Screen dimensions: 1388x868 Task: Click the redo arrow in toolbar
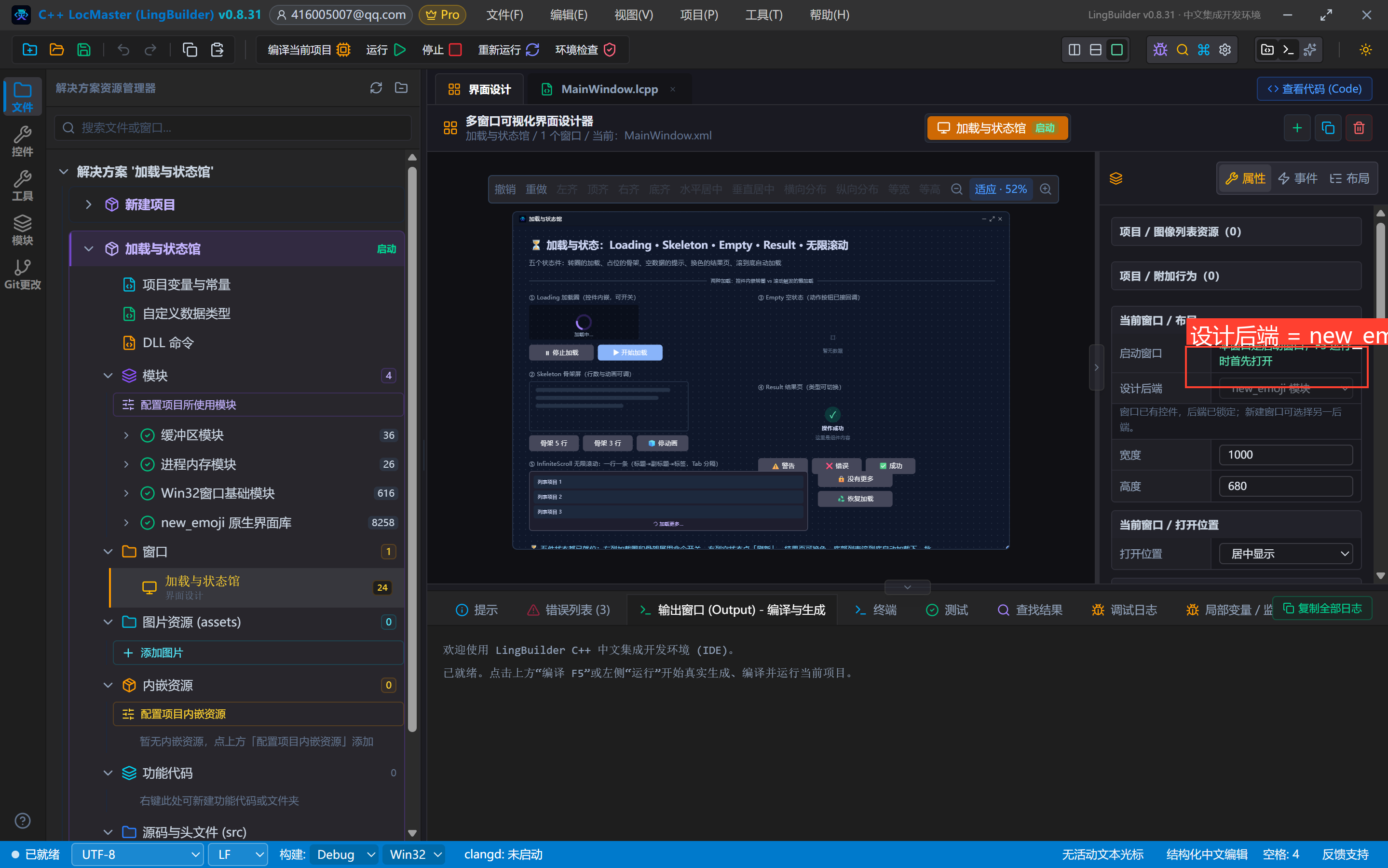pos(150,50)
